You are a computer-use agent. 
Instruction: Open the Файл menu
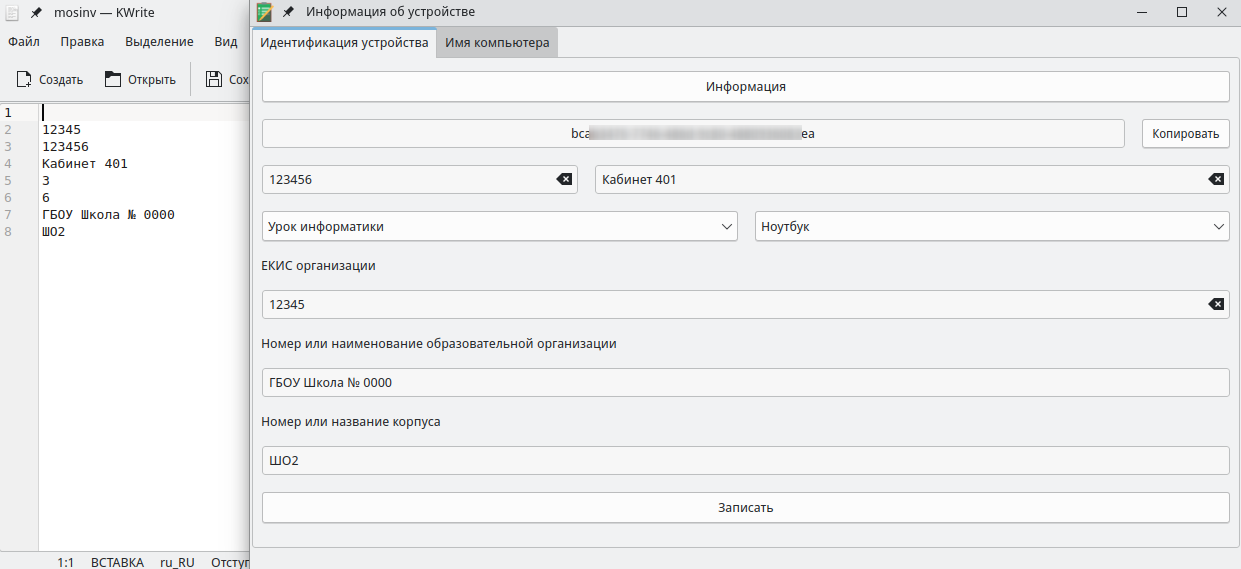[x=24, y=42]
